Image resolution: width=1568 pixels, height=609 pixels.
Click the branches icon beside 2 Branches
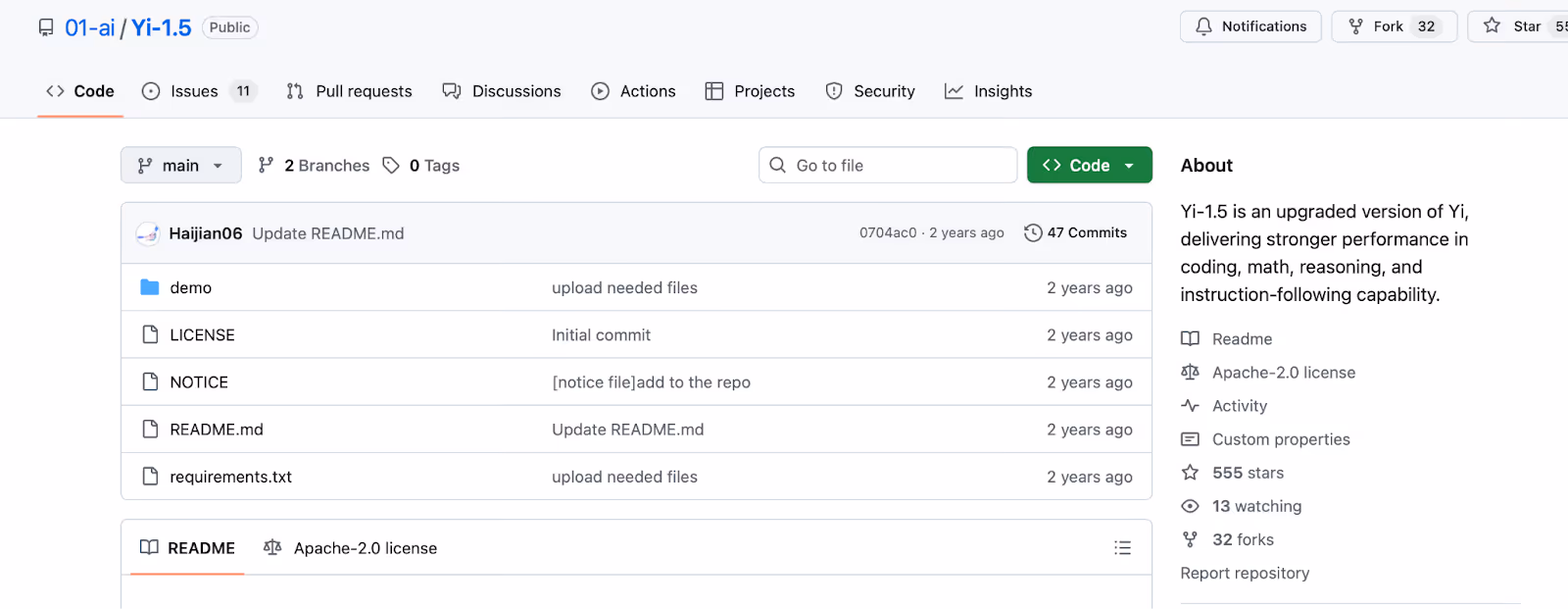coord(266,166)
